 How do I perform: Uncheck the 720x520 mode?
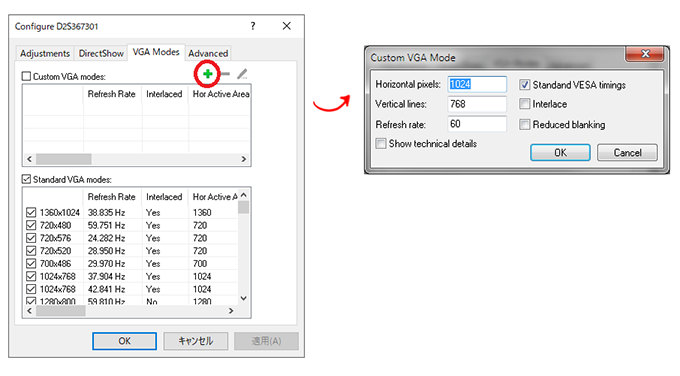(x=31, y=251)
